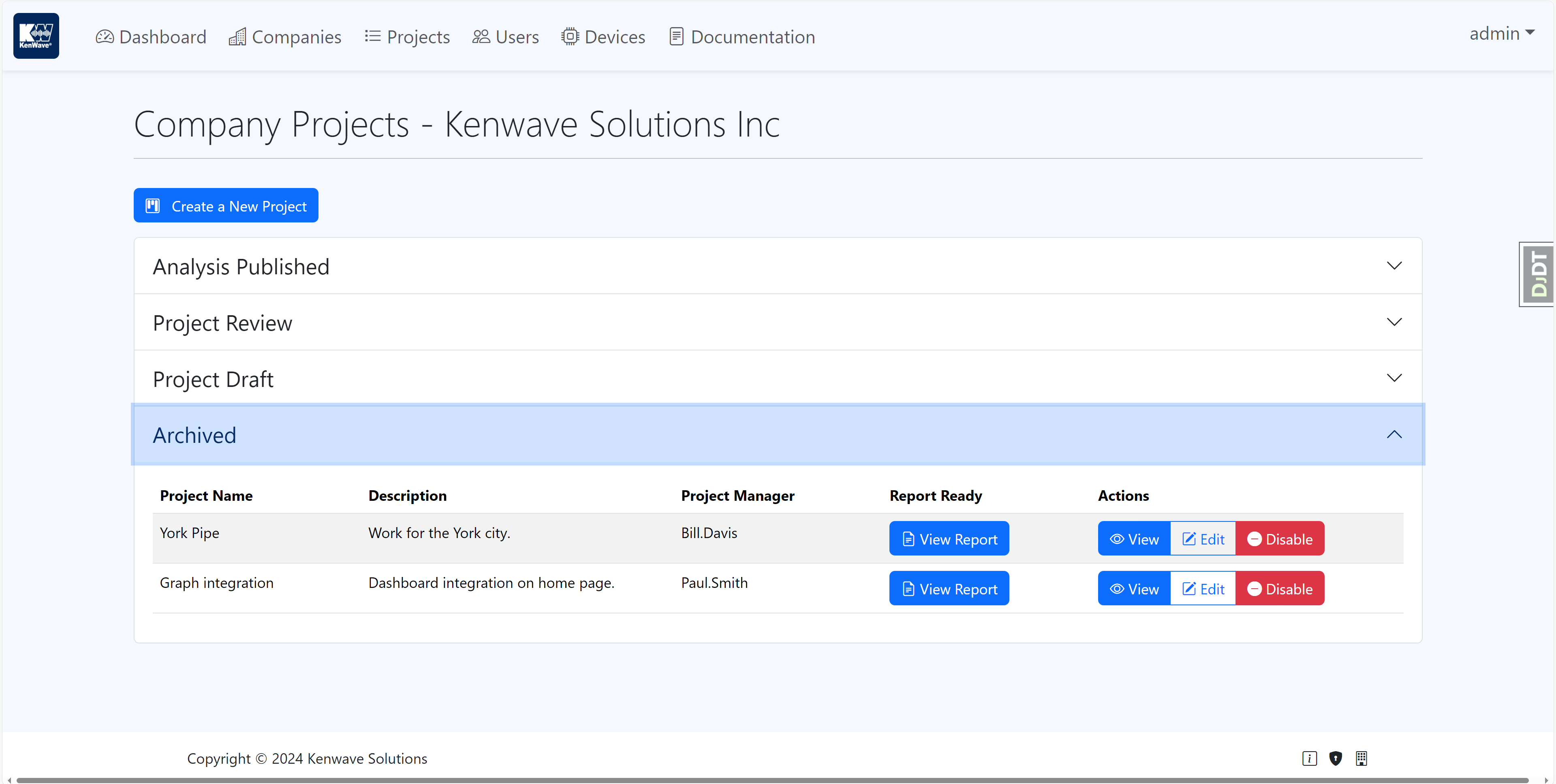
Task: Expand the Project Review section chevron
Action: coord(1394,323)
